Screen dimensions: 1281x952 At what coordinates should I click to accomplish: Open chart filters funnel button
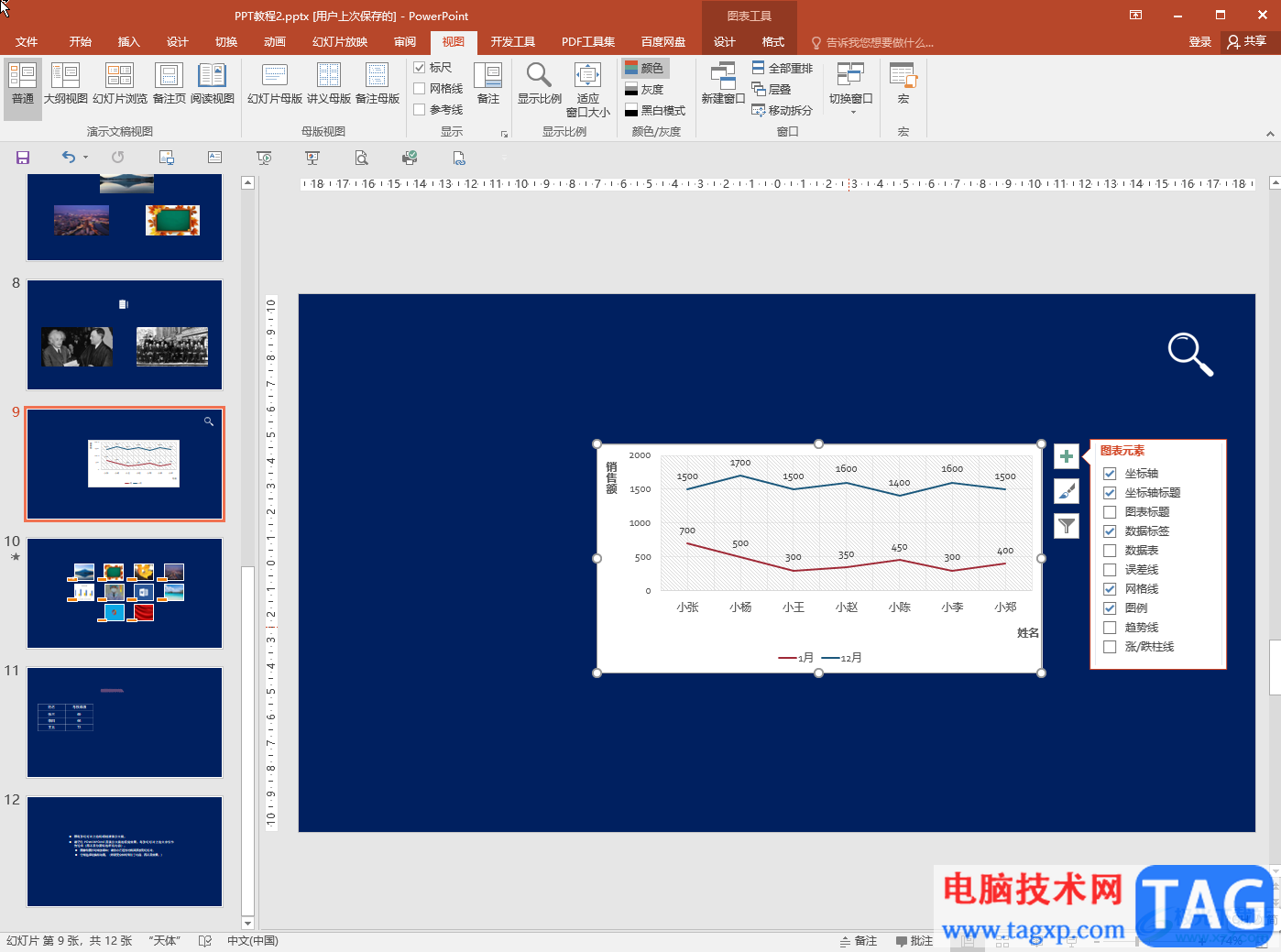(1067, 526)
